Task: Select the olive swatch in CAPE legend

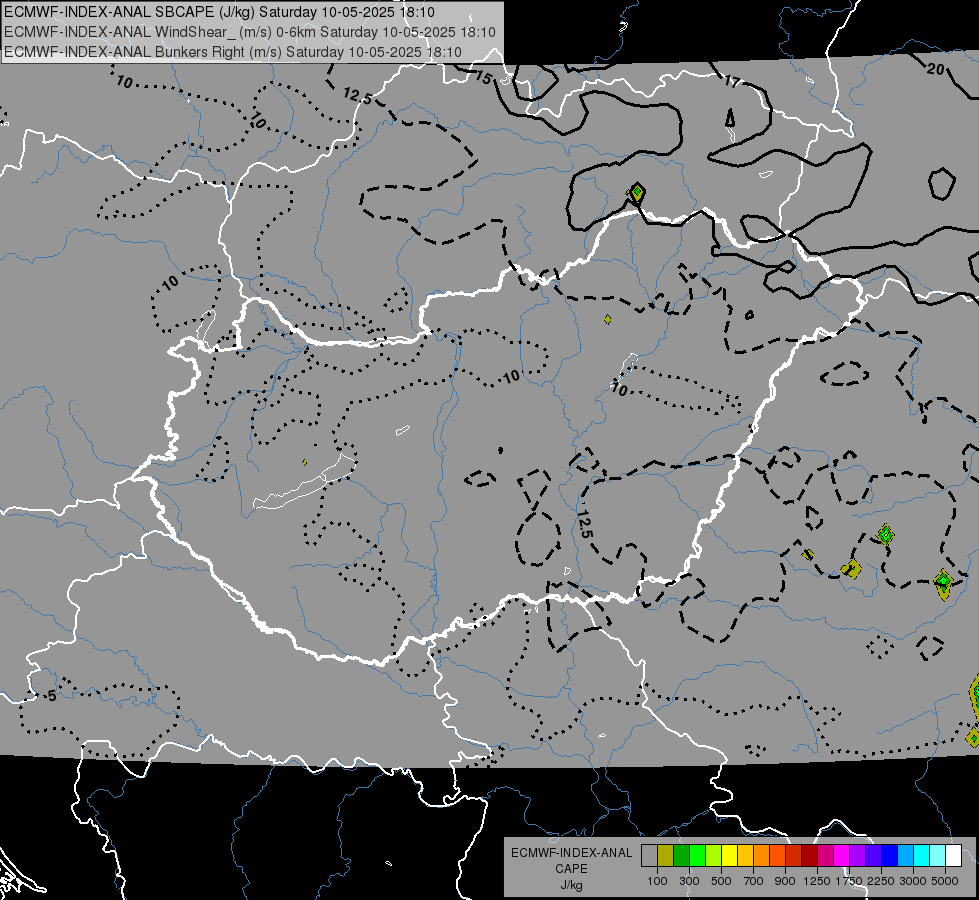Action: pos(666,855)
